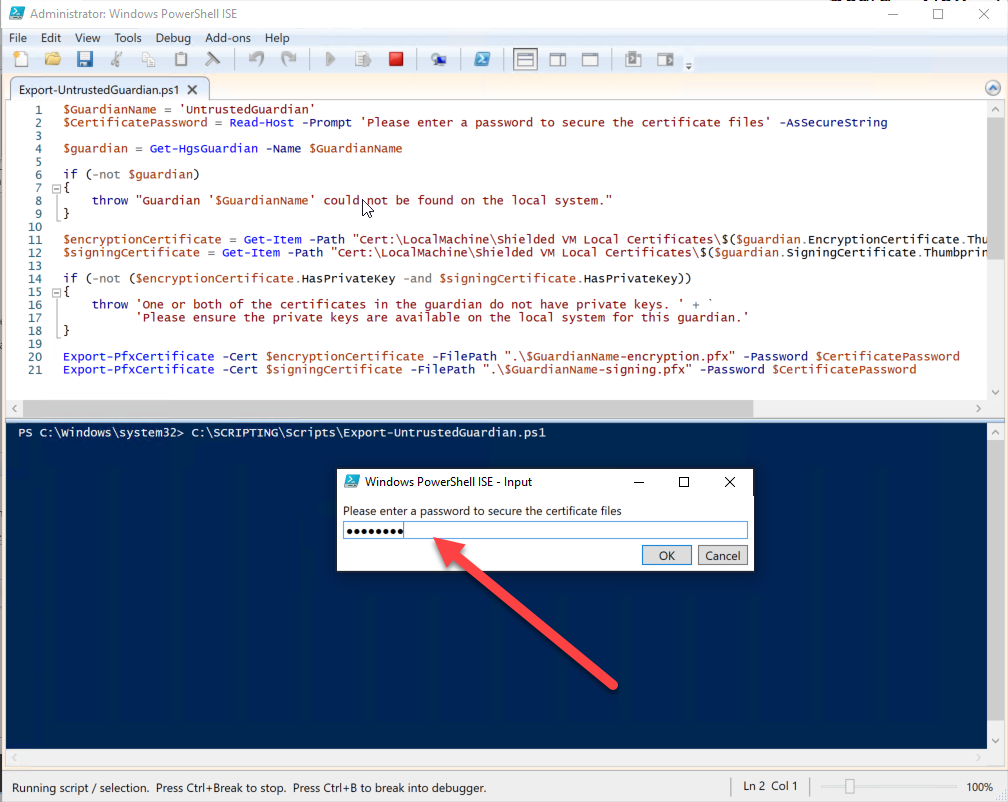
Task: Maximize the PowerShell ISE Input dialog
Action: tap(684, 482)
